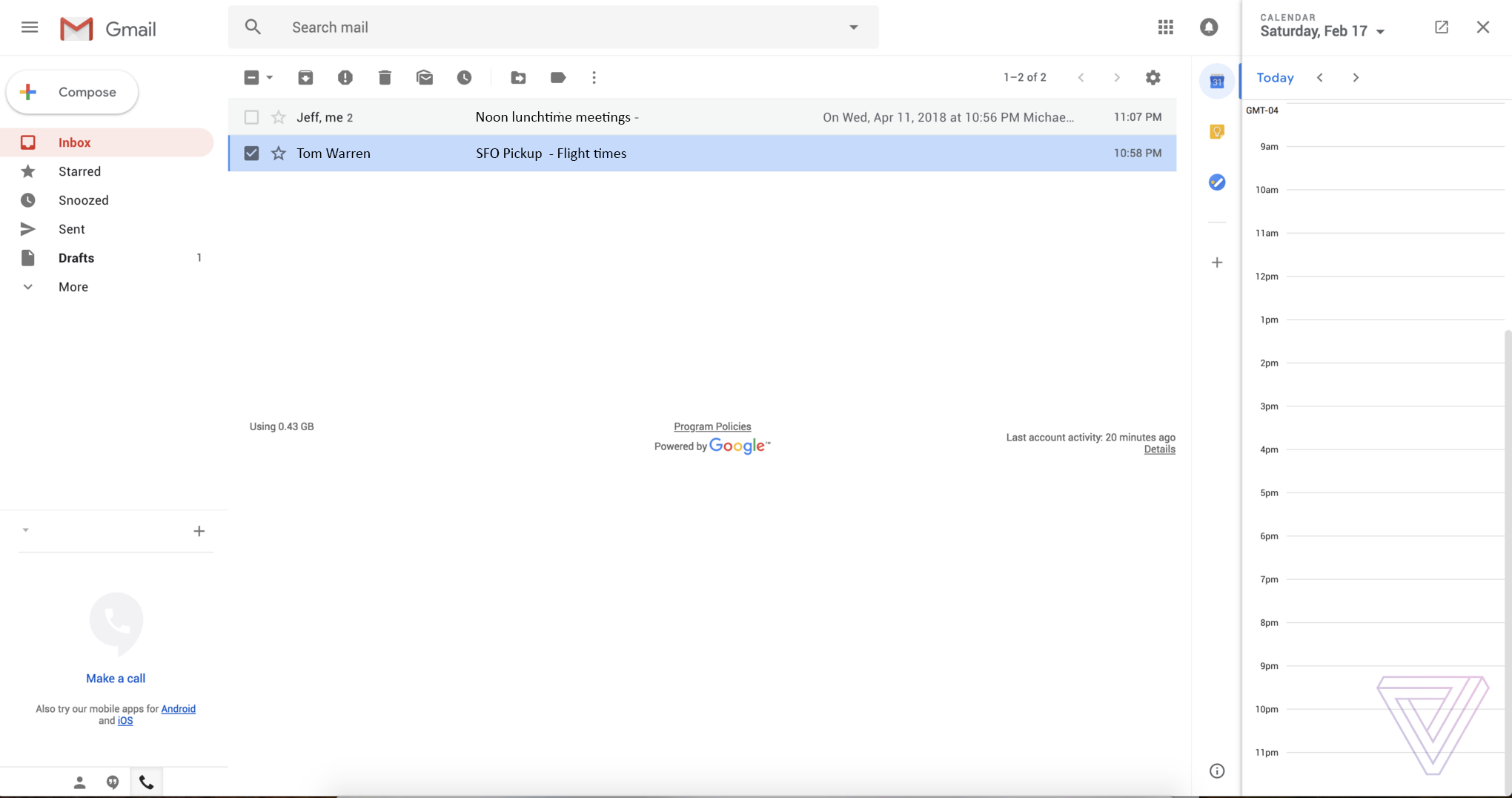The image size is (1512, 798).
Task: Report the selected email as spam
Action: point(345,77)
